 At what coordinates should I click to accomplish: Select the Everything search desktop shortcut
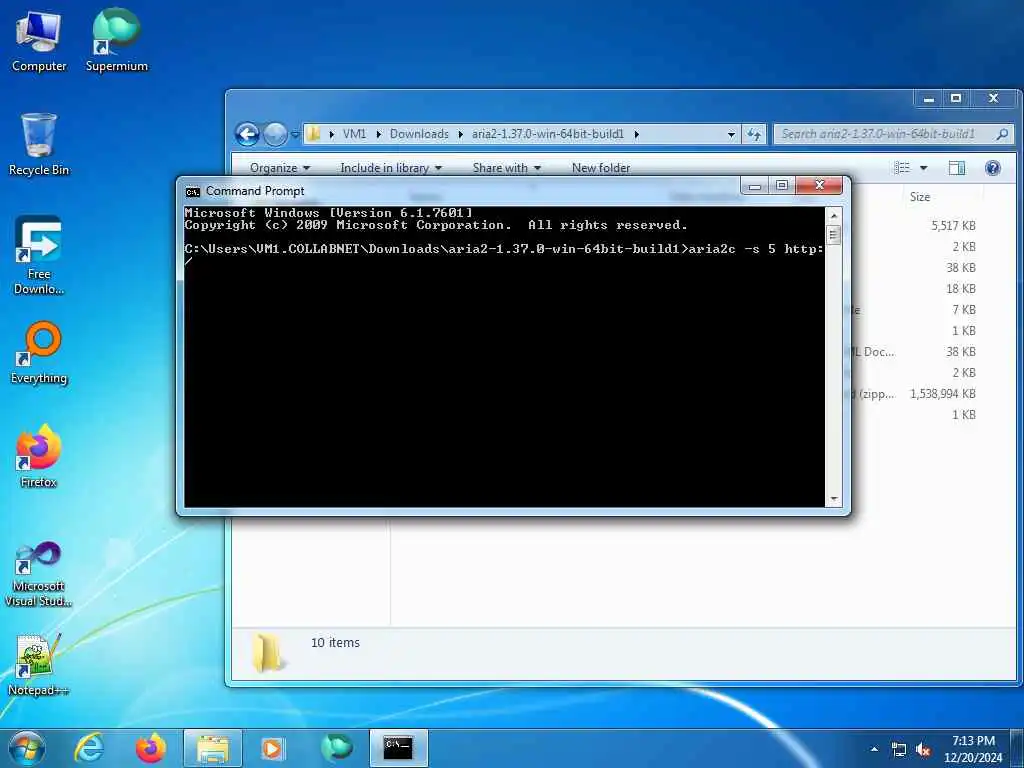[39, 353]
